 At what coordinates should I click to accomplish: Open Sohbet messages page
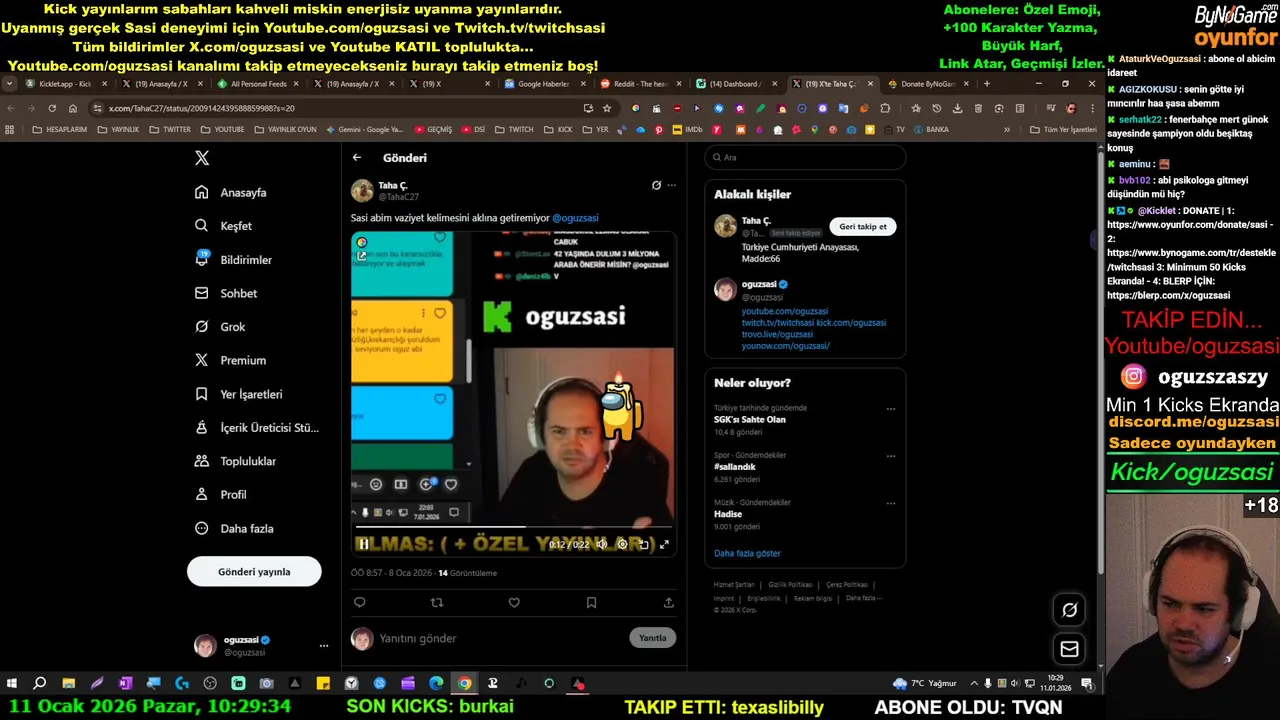pos(226,293)
